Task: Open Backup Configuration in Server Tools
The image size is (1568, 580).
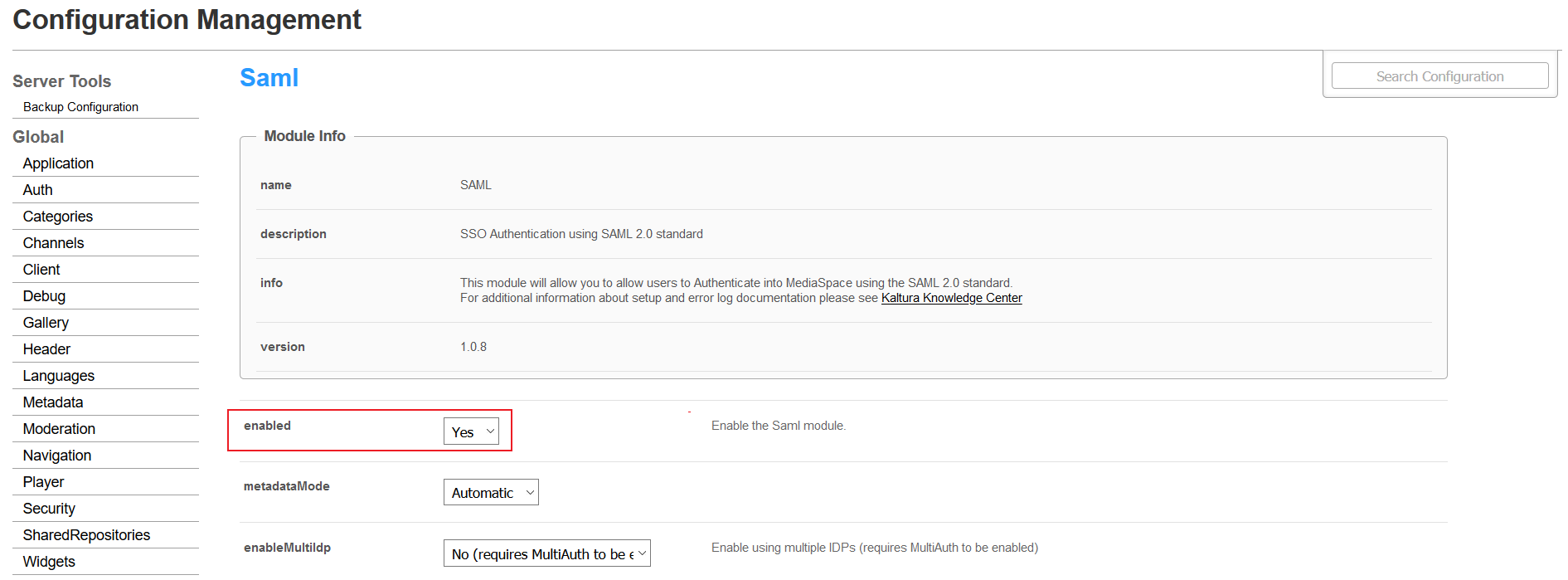Action: [x=80, y=107]
